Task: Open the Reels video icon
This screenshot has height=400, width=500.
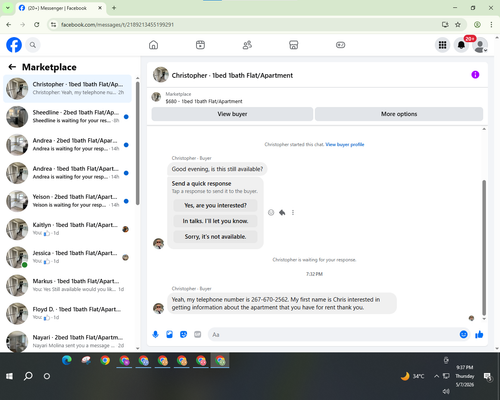Action: [x=200, y=45]
